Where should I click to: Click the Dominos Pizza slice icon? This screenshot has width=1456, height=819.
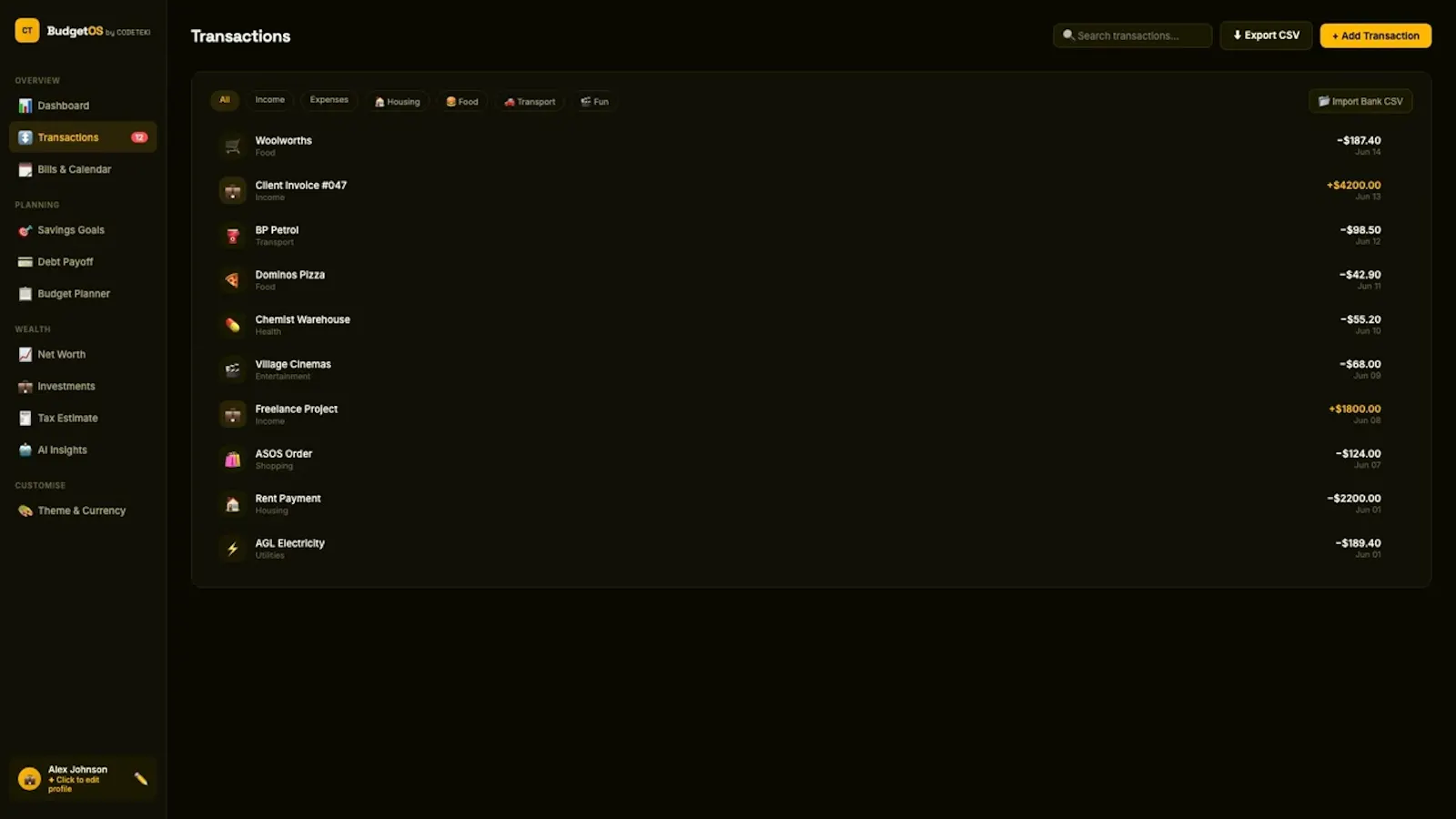pyautogui.click(x=233, y=280)
